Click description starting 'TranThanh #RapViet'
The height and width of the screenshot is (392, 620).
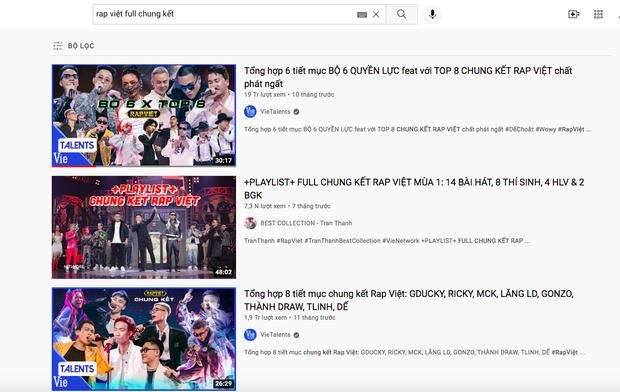coord(386,241)
